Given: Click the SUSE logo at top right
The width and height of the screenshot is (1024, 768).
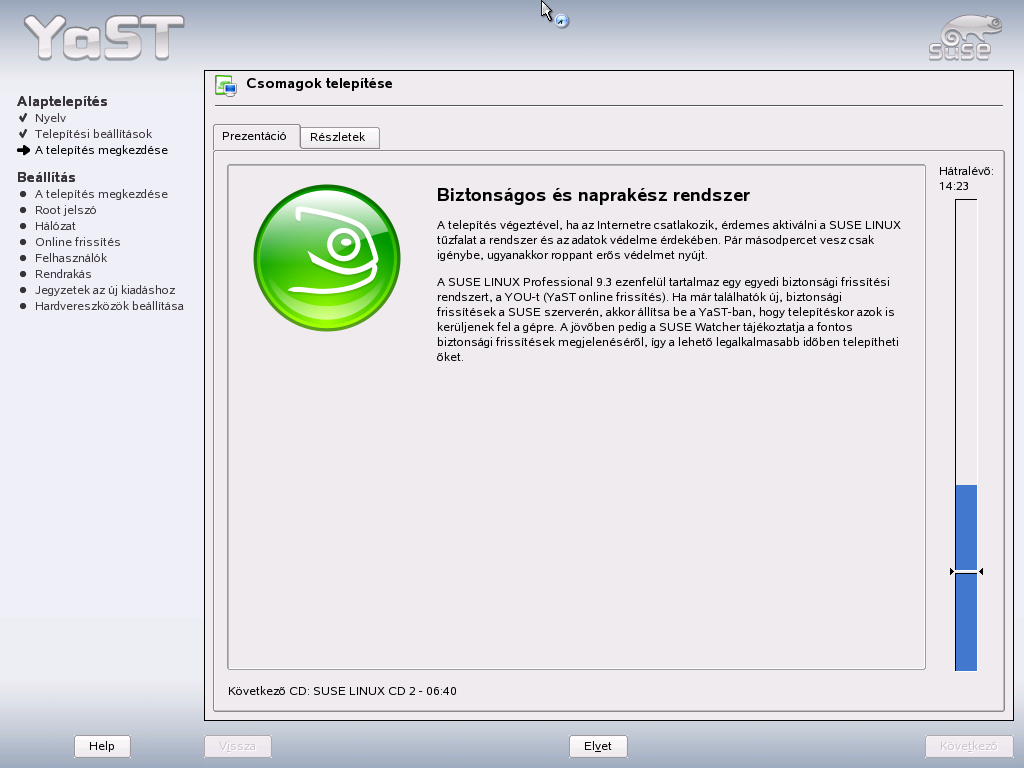Looking at the screenshot, I should click(964, 39).
